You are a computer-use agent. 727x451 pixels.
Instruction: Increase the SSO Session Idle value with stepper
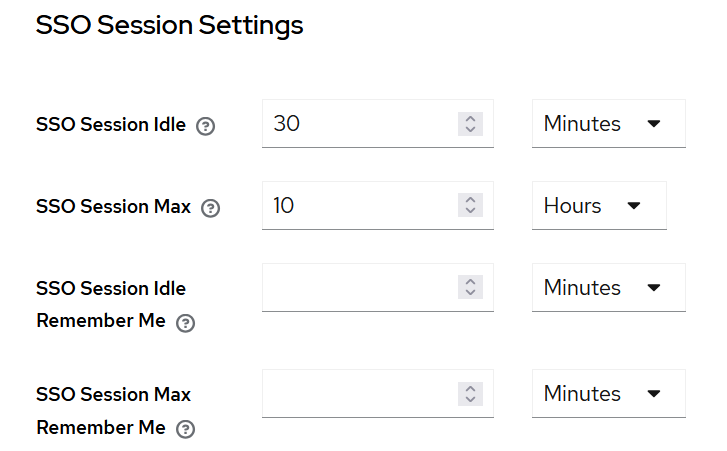pyautogui.click(x=470, y=119)
